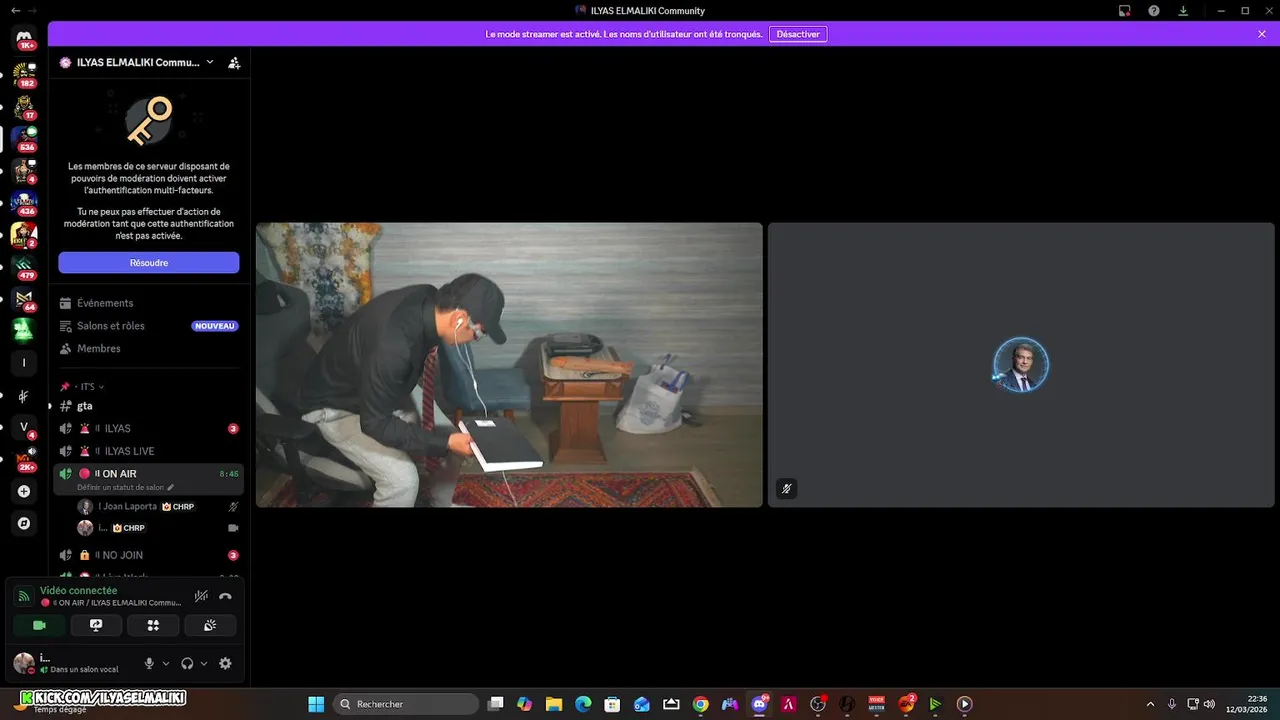Open user settings gear icon
Image resolution: width=1280 pixels, height=720 pixels.
coord(225,663)
